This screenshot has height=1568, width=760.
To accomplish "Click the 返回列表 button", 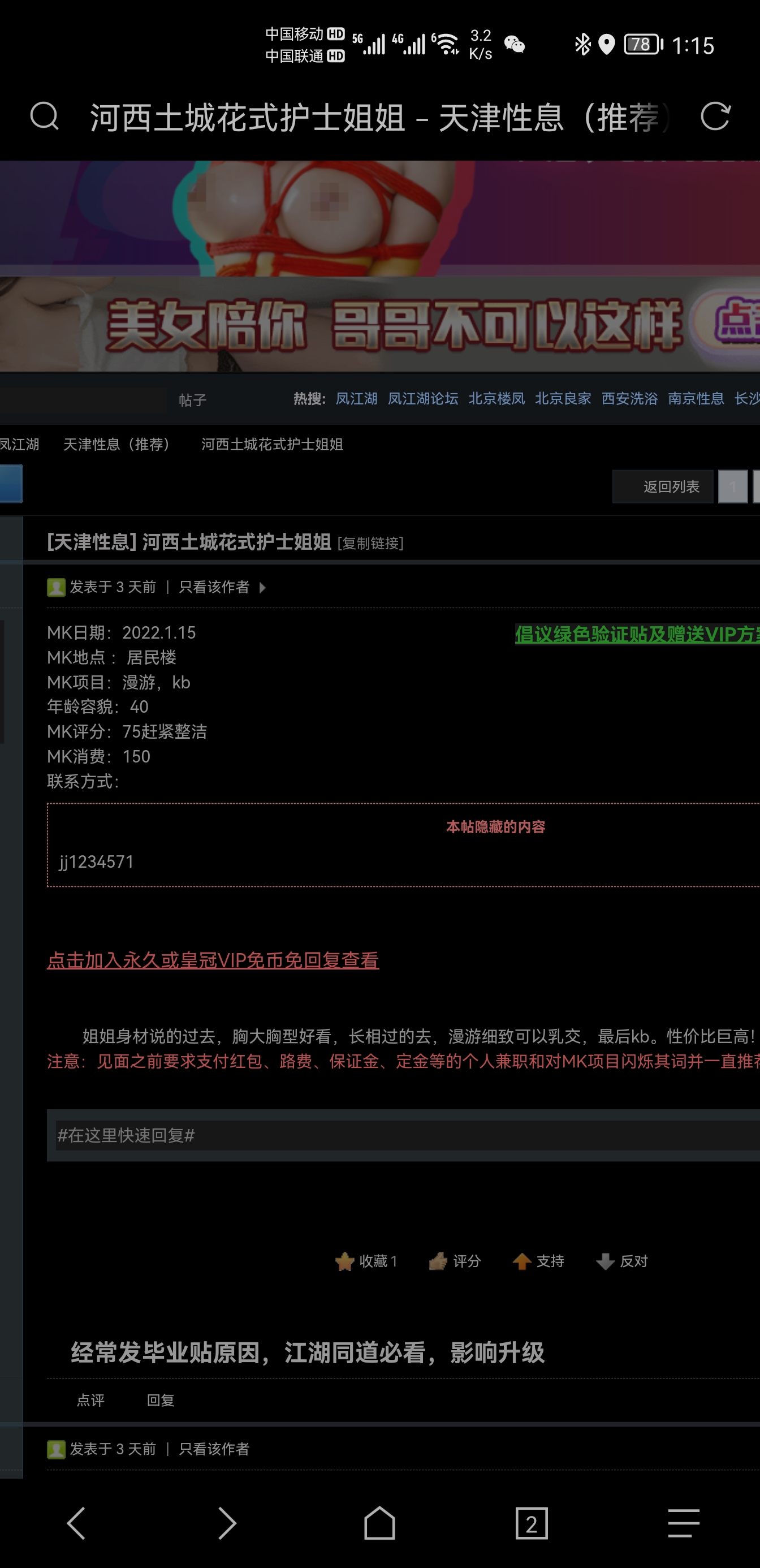I will (663, 486).
